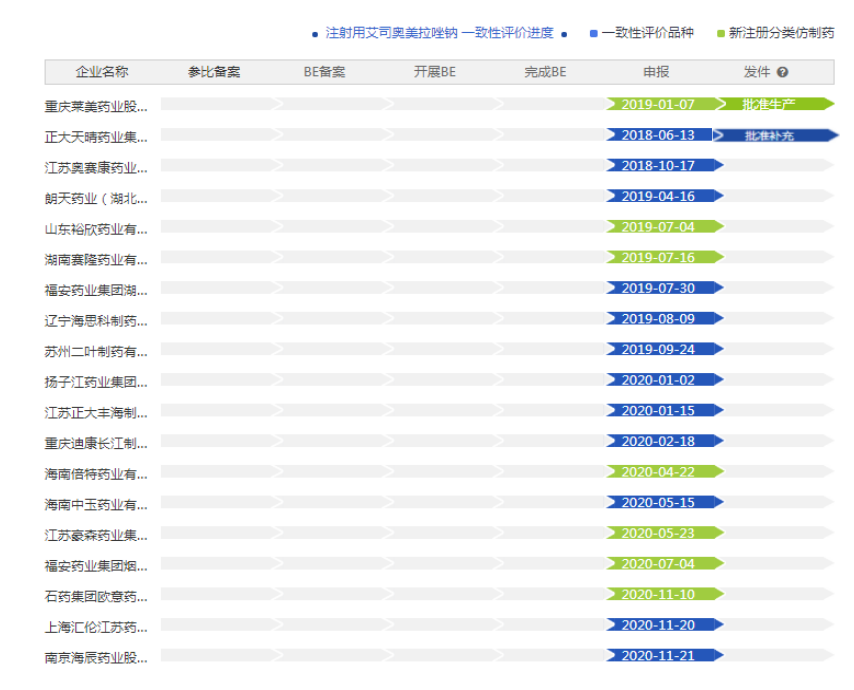
Task: Click the 2019-09-24 date bar
Action: tap(665, 349)
